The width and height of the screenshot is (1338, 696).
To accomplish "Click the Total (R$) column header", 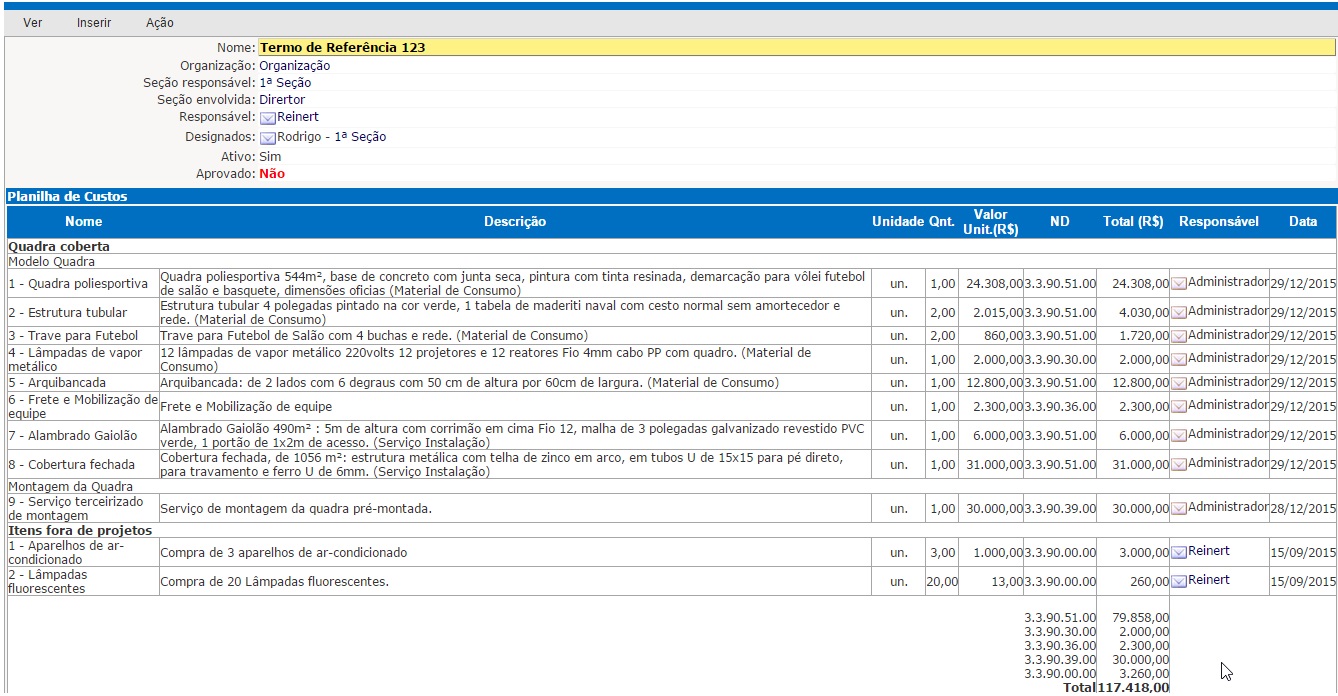I will click(x=1132, y=222).
